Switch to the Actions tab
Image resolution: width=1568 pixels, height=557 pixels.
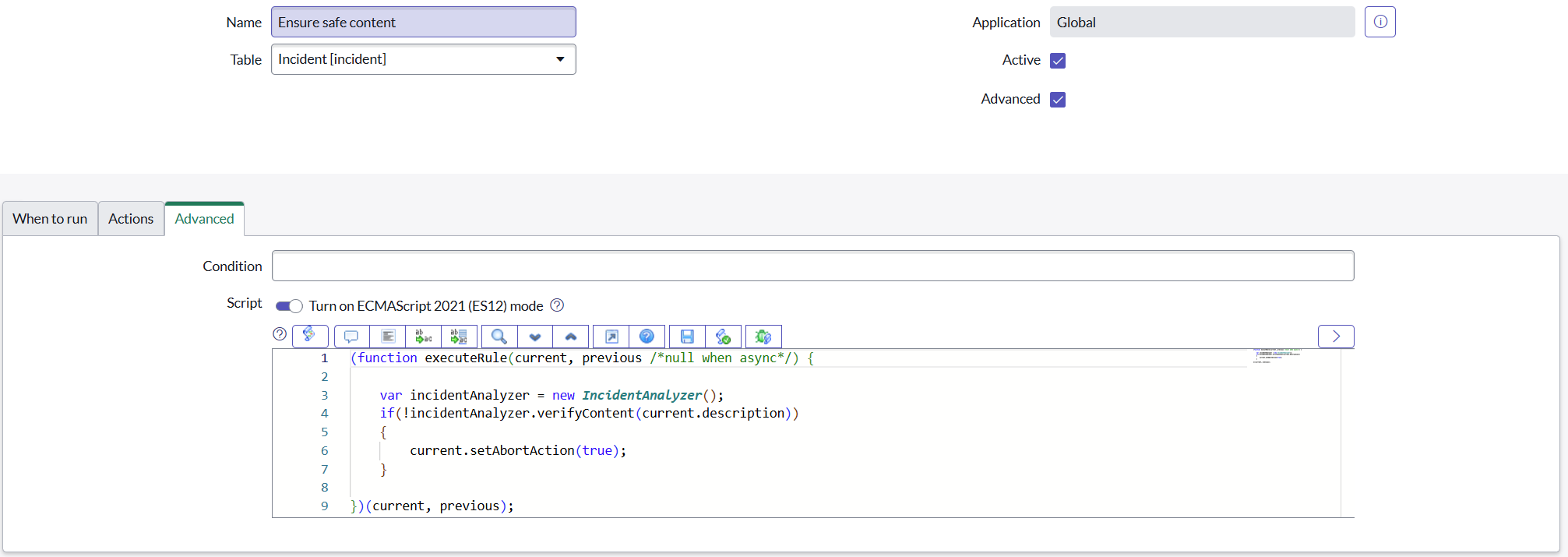pyautogui.click(x=131, y=219)
